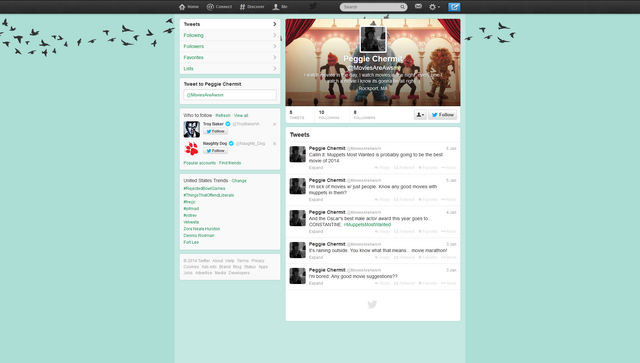Open More options on 6 Jan tweet

pyautogui.click(x=449, y=168)
